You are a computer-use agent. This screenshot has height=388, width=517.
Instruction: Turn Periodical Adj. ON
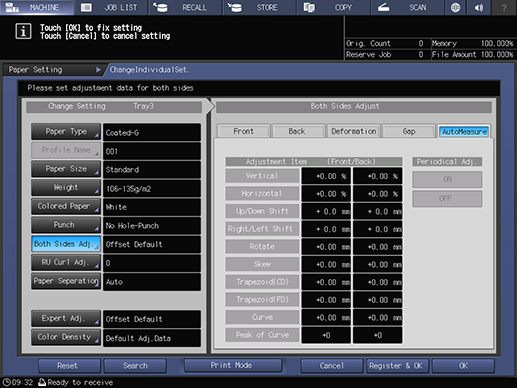coord(447,179)
